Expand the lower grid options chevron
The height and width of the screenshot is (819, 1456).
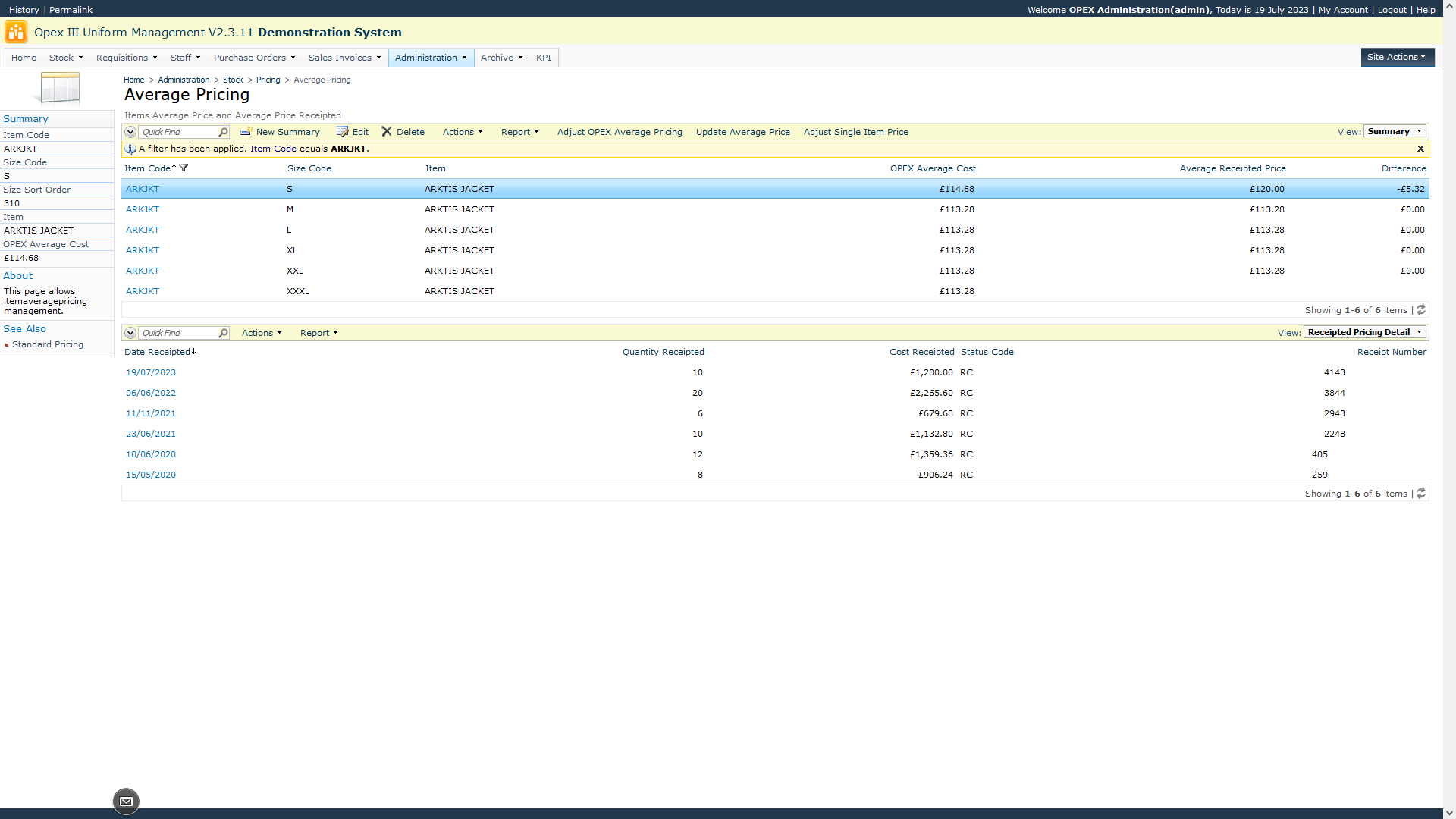[130, 333]
